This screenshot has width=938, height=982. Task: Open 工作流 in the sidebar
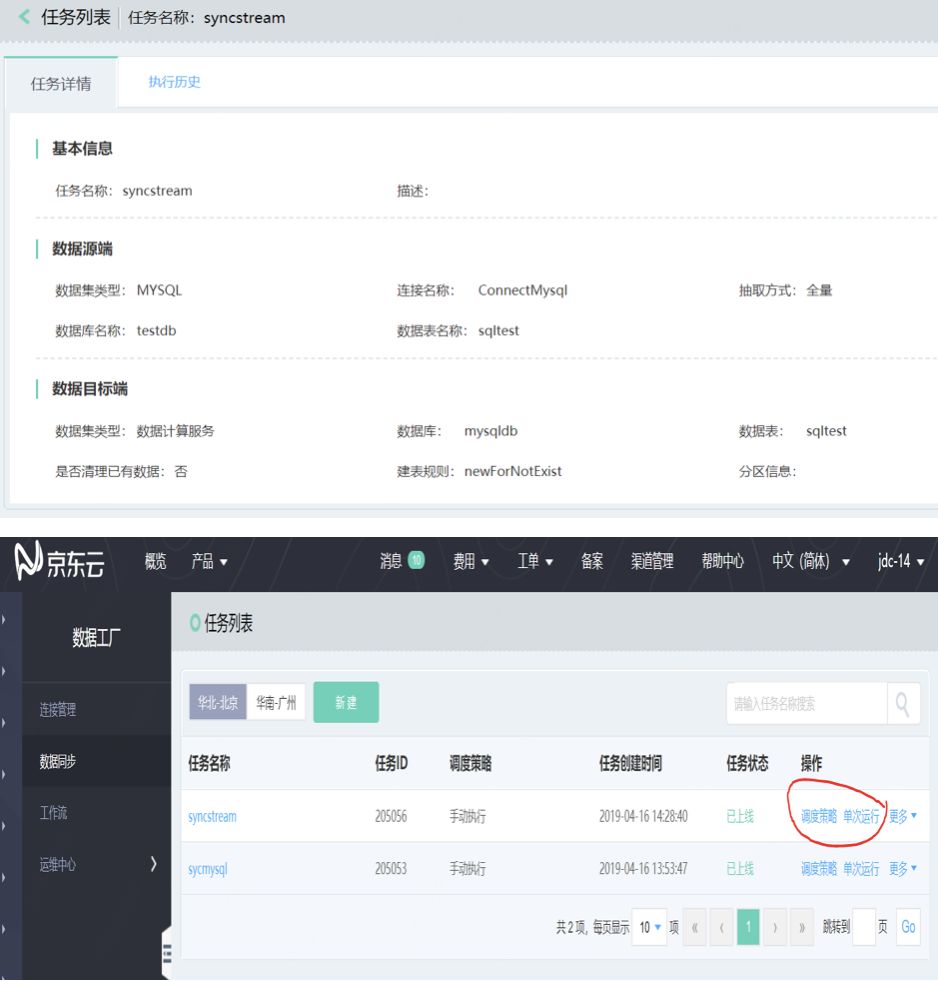tap(53, 812)
